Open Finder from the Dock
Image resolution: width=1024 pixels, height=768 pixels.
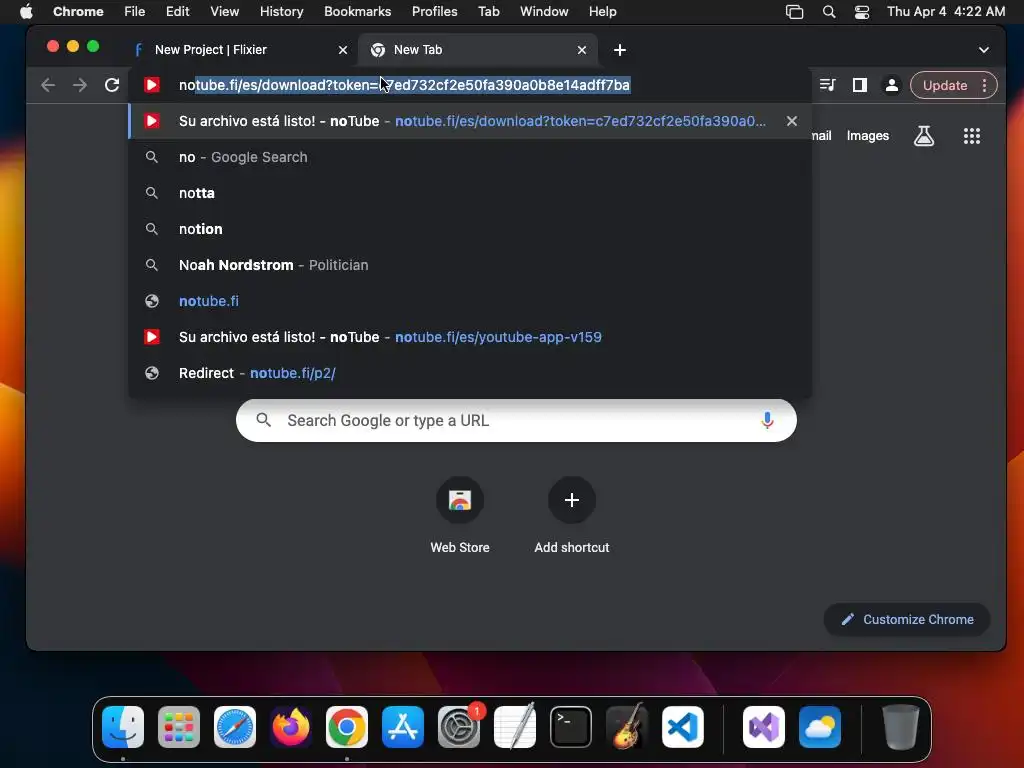tap(123, 727)
